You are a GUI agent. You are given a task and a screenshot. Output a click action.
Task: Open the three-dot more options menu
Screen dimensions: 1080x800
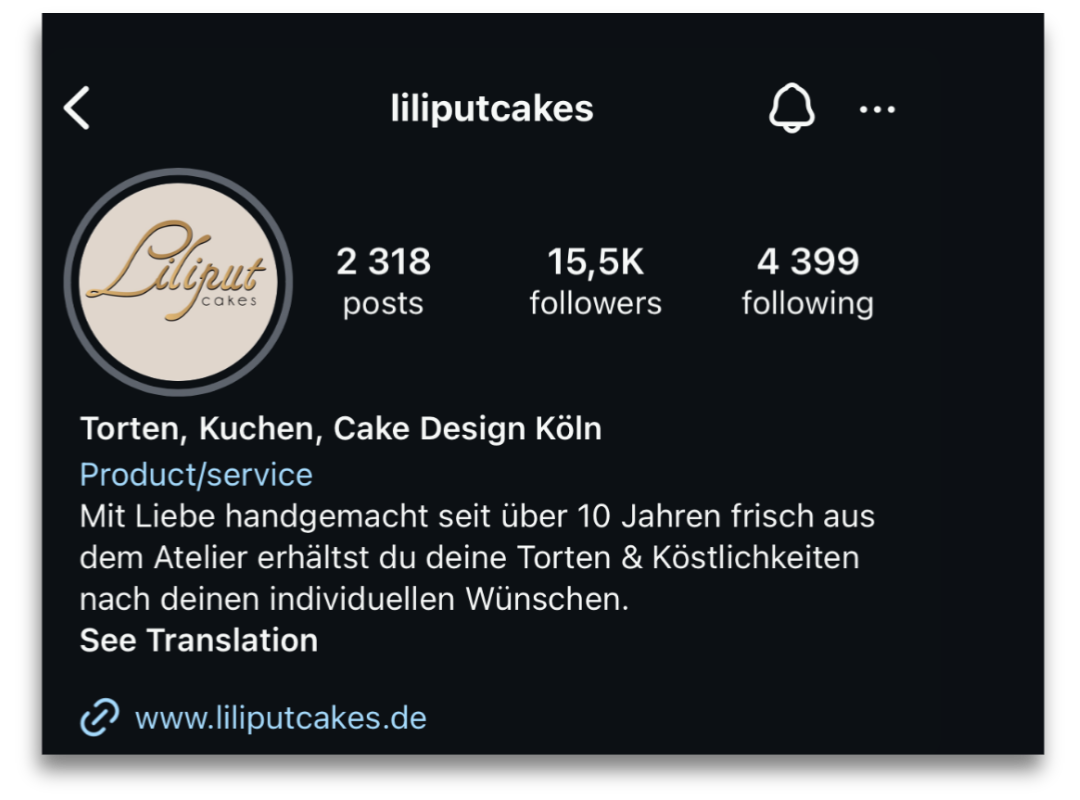coord(877,109)
